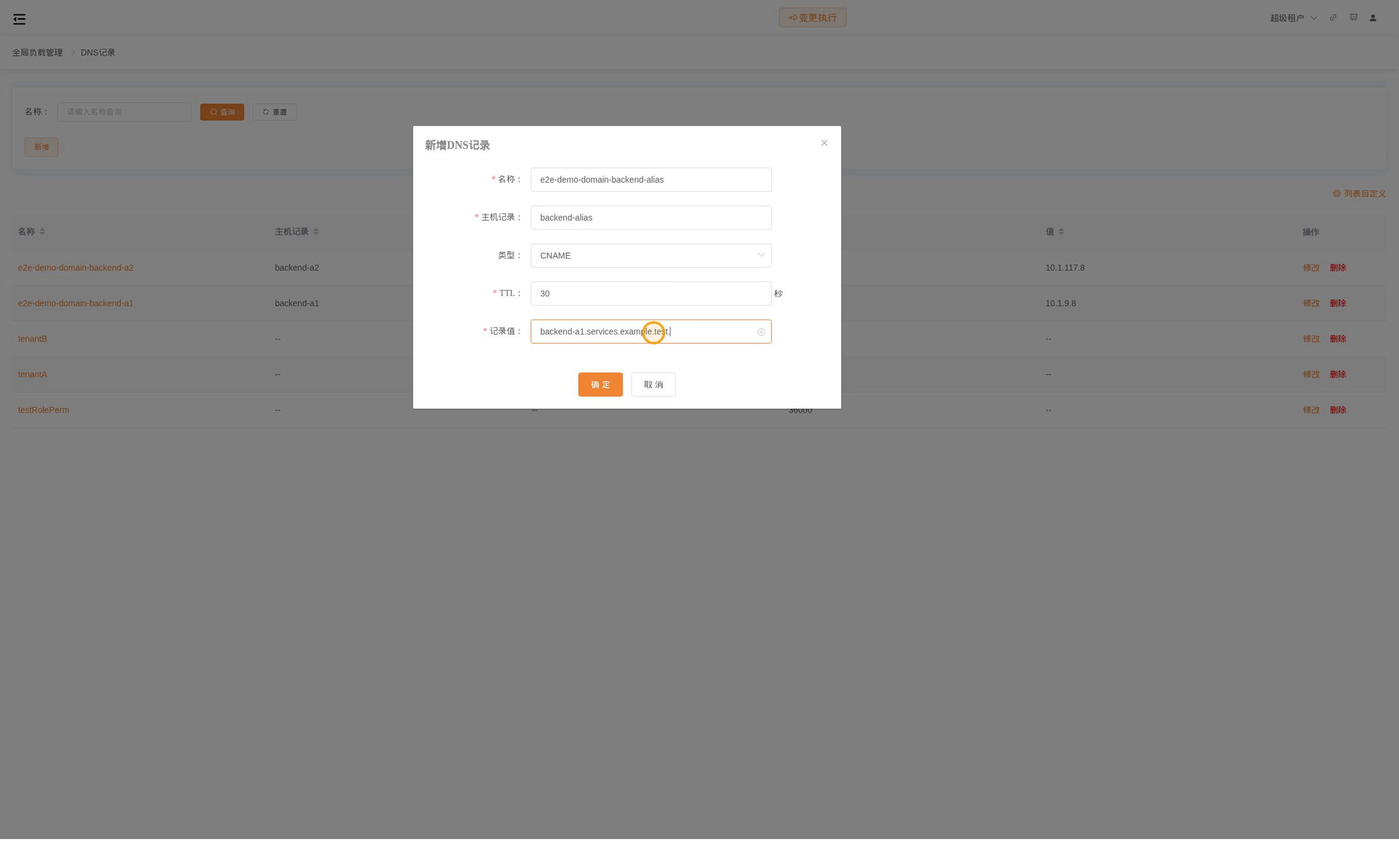Cancel with the 取消 button

tap(653, 385)
